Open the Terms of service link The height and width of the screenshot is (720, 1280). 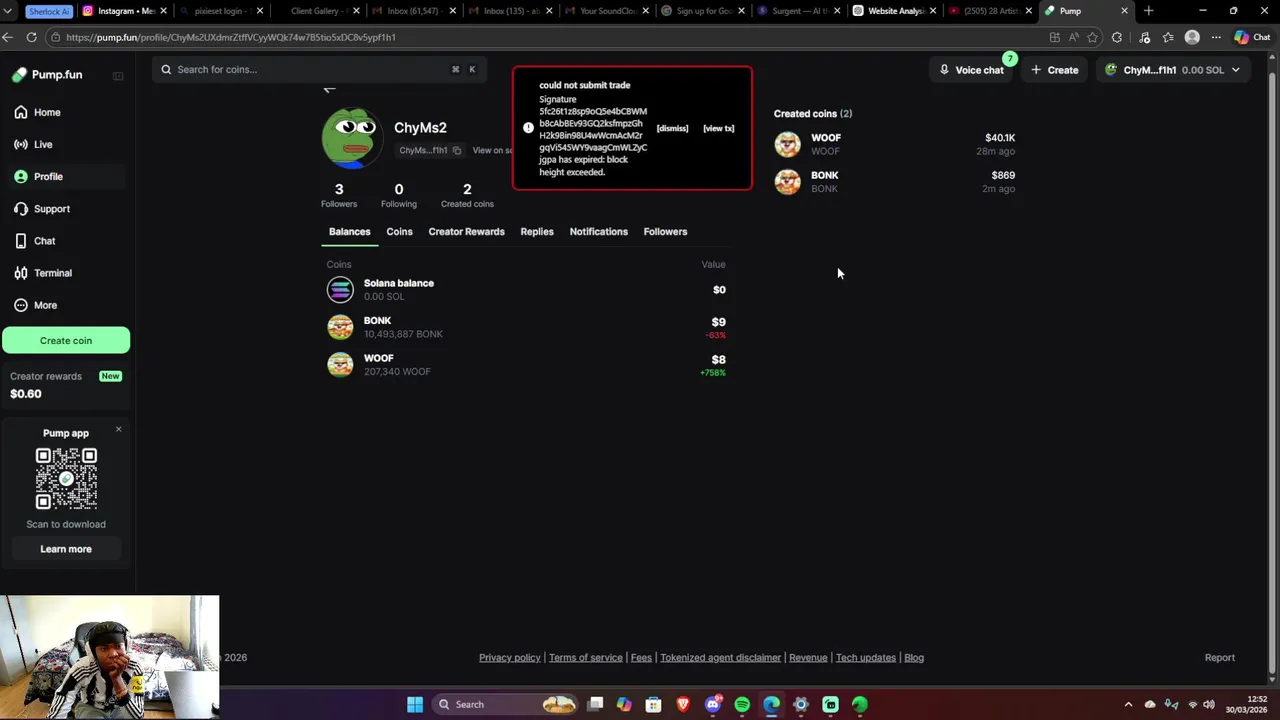click(586, 658)
